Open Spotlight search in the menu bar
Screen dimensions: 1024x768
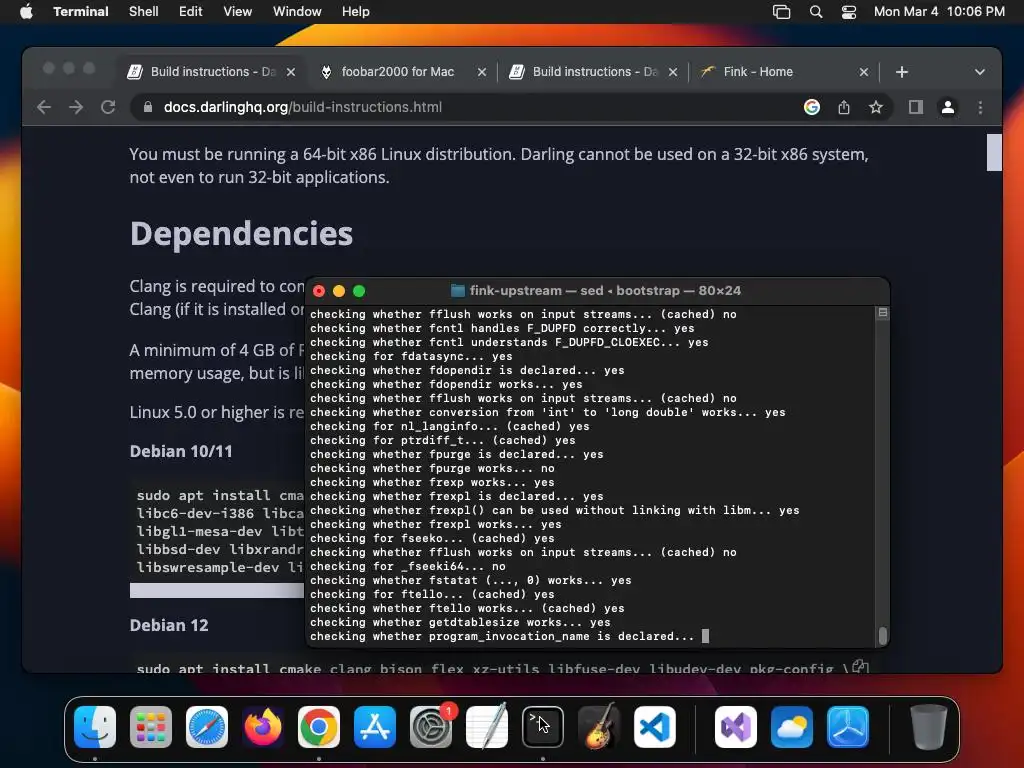click(816, 12)
